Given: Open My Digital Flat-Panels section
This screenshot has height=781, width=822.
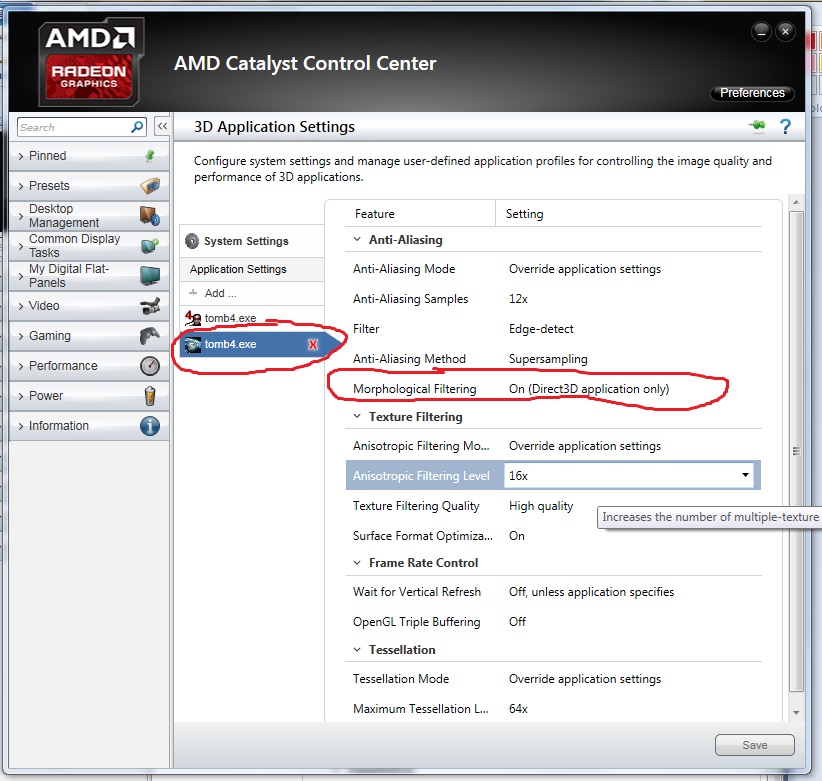Looking at the screenshot, I should pos(89,275).
